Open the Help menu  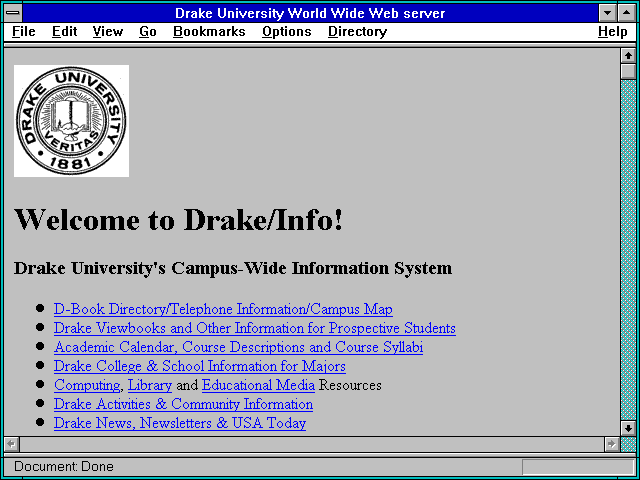613,31
